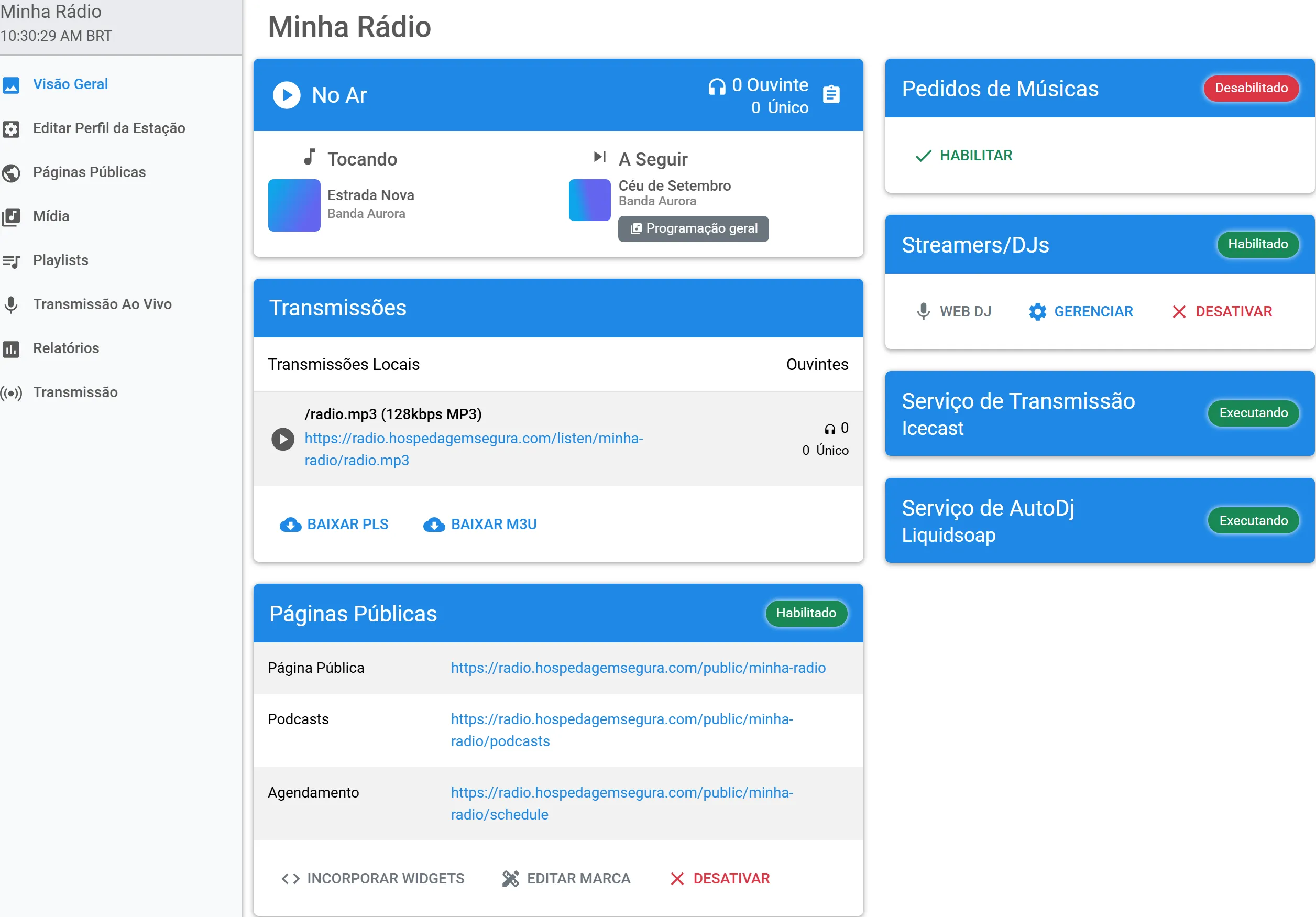Image resolution: width=1316 pixels, height=917 pixels.
Task: Click the 'Tocando' music note icon
Action: (x=310, y=157)
